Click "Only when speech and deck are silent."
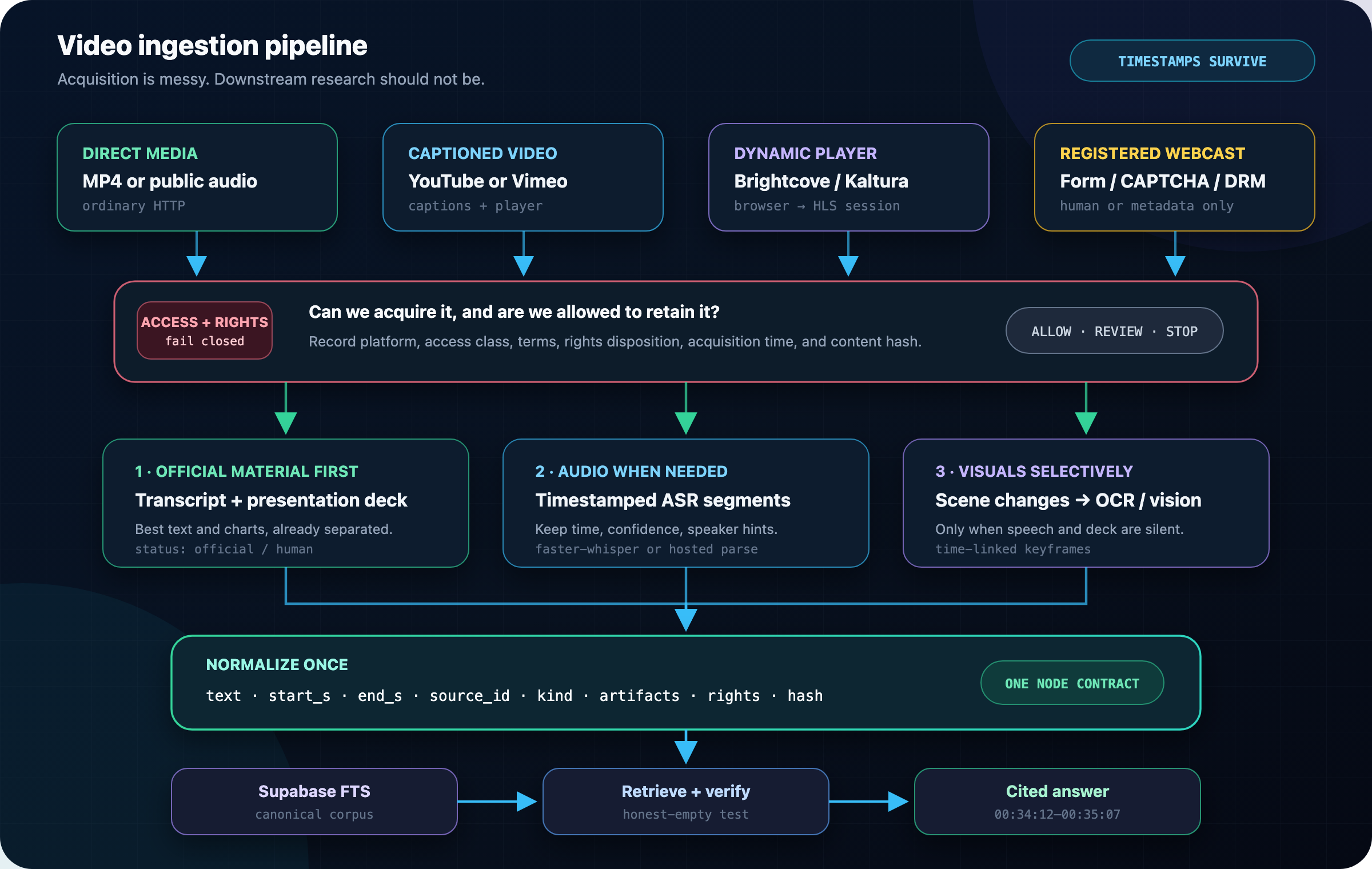The height and width of the screenshot is (869, 1372). 1059,529
